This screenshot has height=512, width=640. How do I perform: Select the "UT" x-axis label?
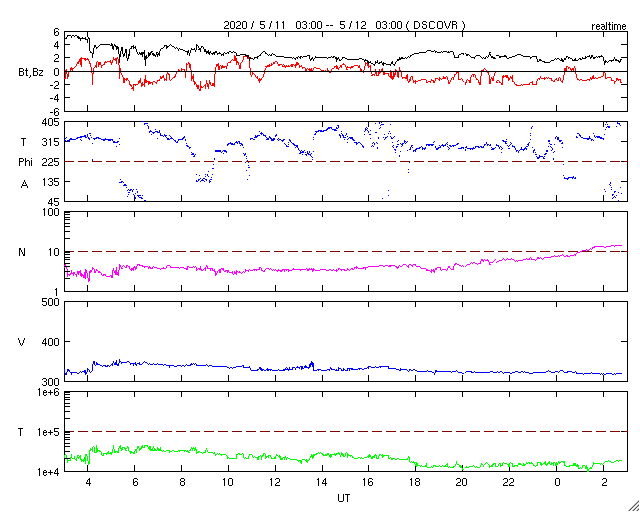pos(344,499)
